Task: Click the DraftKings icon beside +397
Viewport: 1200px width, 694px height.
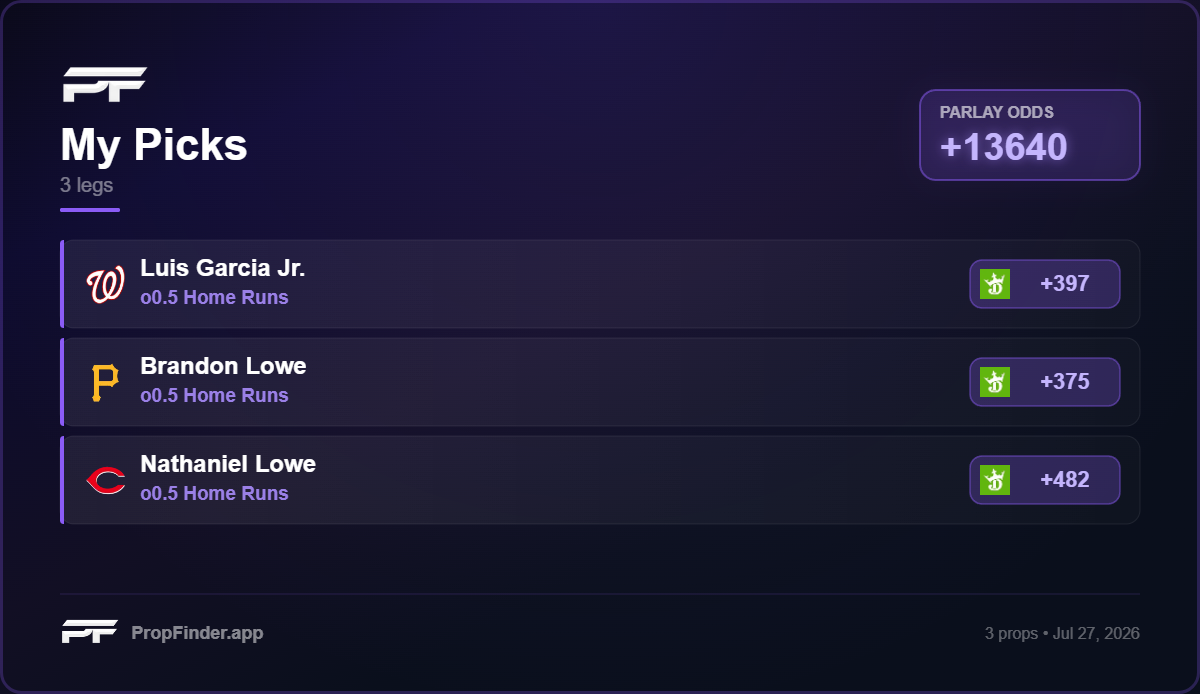Action: (995, 284)
